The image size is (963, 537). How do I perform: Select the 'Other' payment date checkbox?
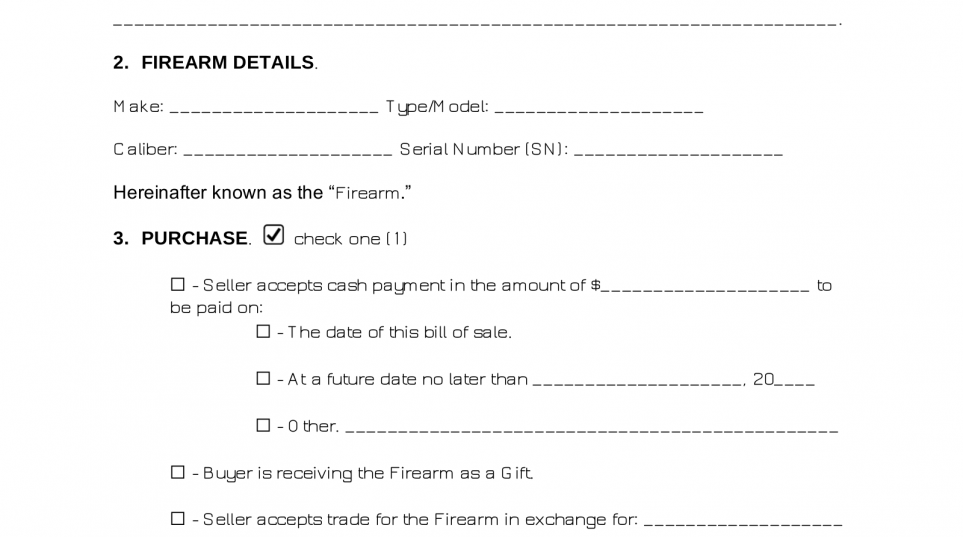pyautogui.click(x=263, y=425)
